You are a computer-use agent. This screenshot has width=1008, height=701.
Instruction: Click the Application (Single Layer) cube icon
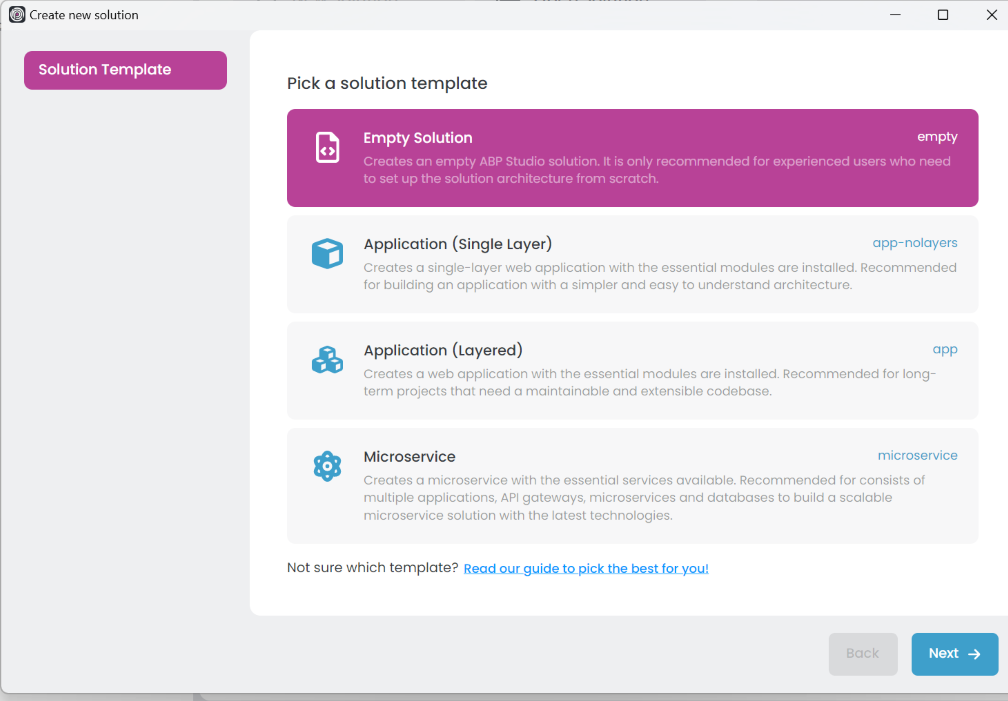coord(327,254)
